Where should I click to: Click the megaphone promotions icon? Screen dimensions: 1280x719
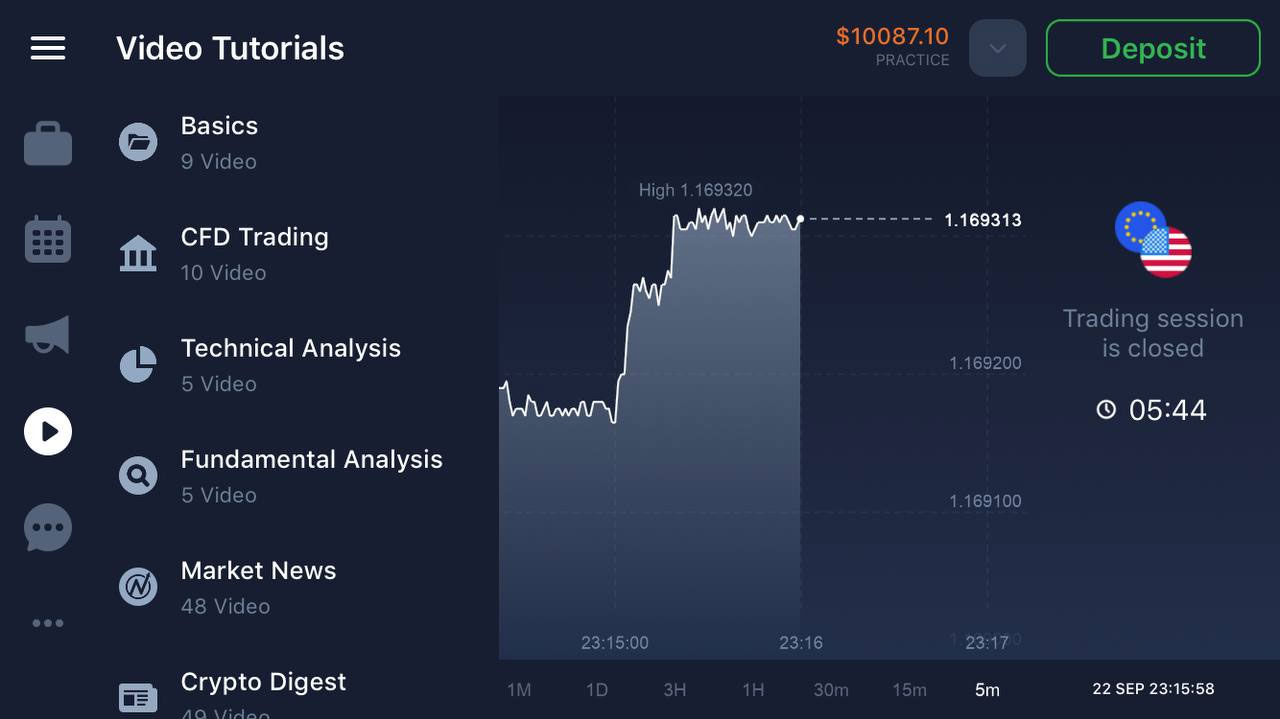coord(48,336)
